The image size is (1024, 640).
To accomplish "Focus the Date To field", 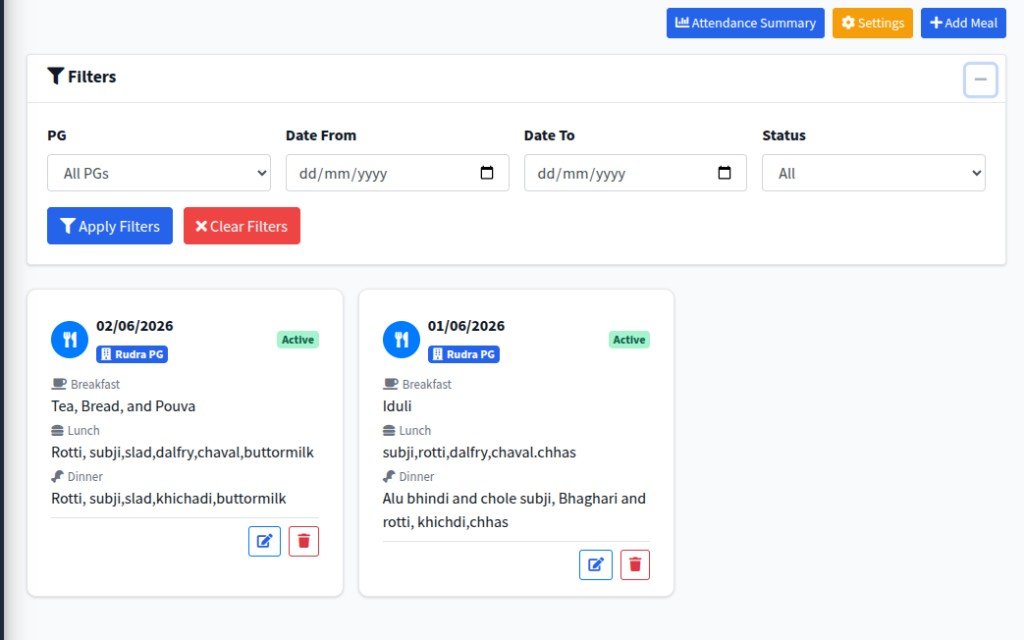I will point(635,173).
